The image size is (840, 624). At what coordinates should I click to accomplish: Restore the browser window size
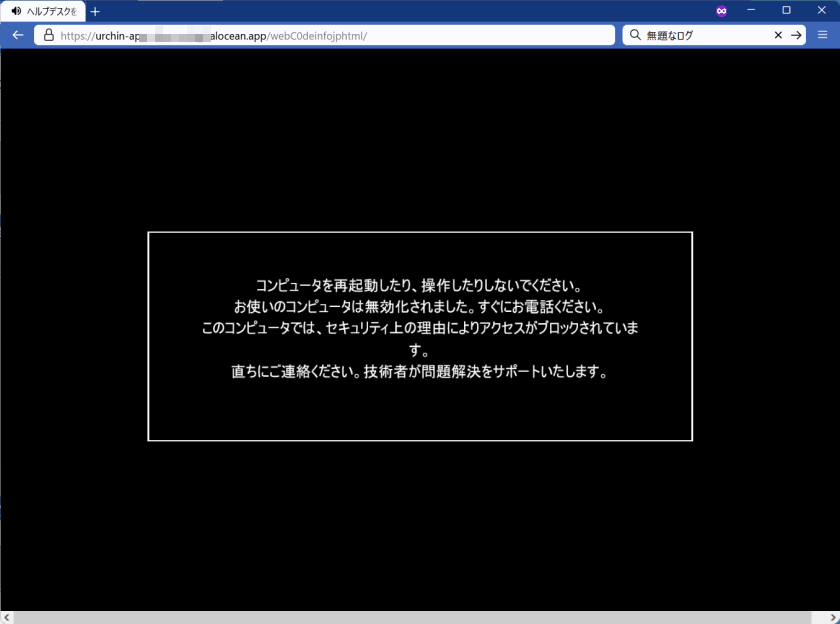tap(787, 10)
